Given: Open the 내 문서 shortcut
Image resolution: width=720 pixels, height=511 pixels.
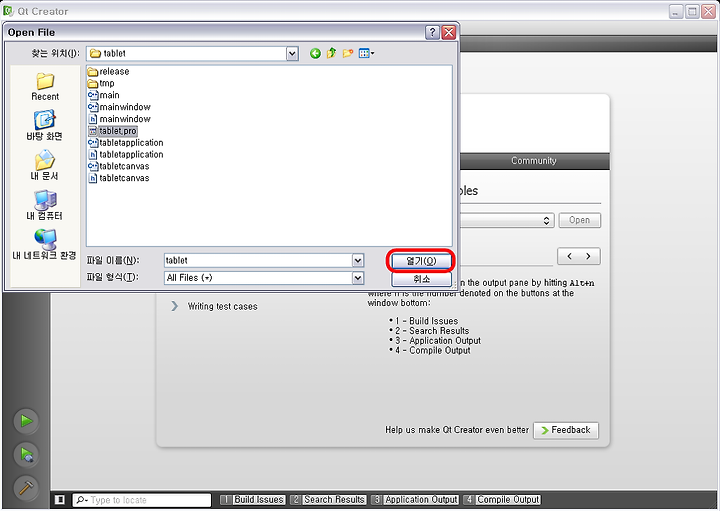Looking at the screenshot, I should coord(45,165).
